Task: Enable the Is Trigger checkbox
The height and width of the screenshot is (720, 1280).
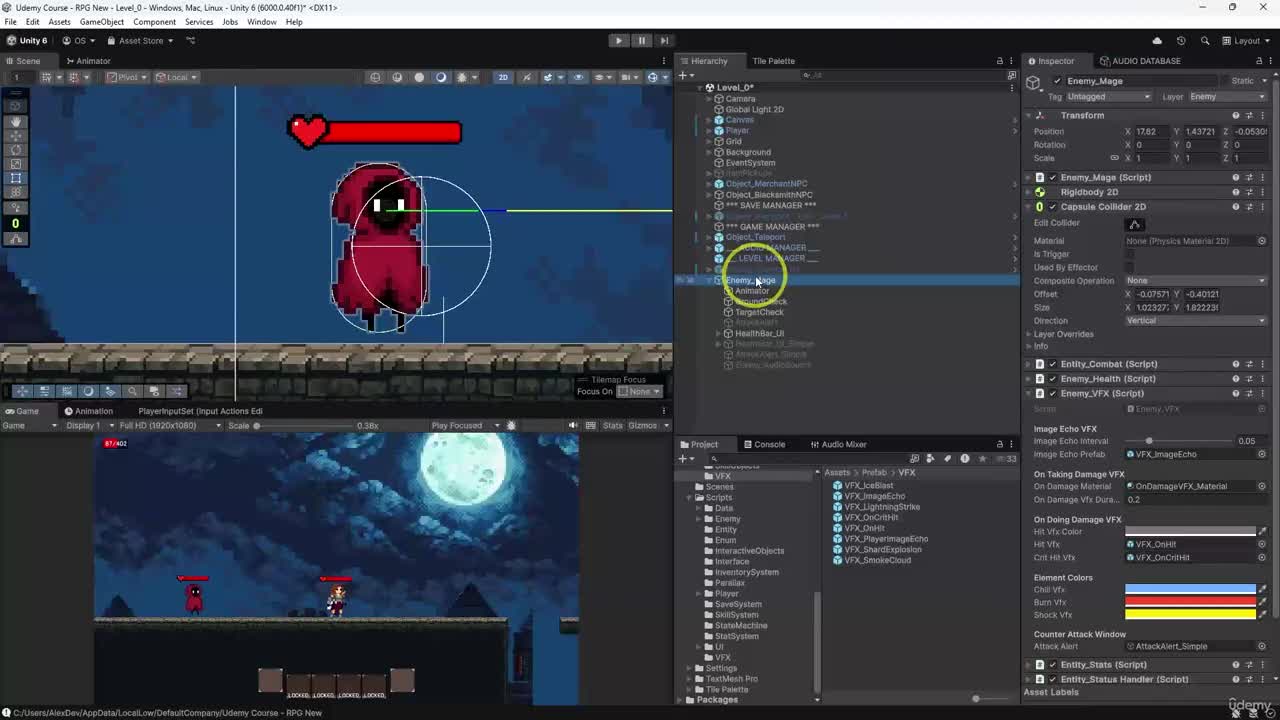Action: coord(1130,254)
